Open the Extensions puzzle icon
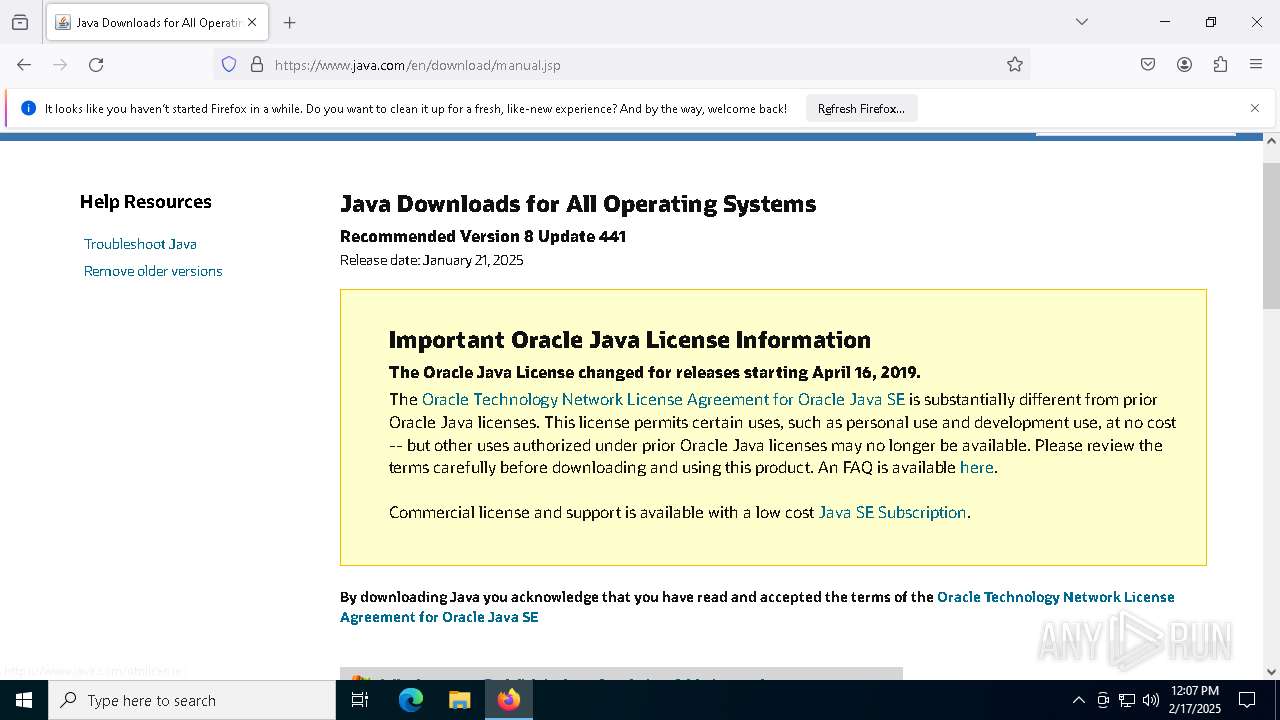Viewport: 1280px width, 720px height. coord(1220,65)
